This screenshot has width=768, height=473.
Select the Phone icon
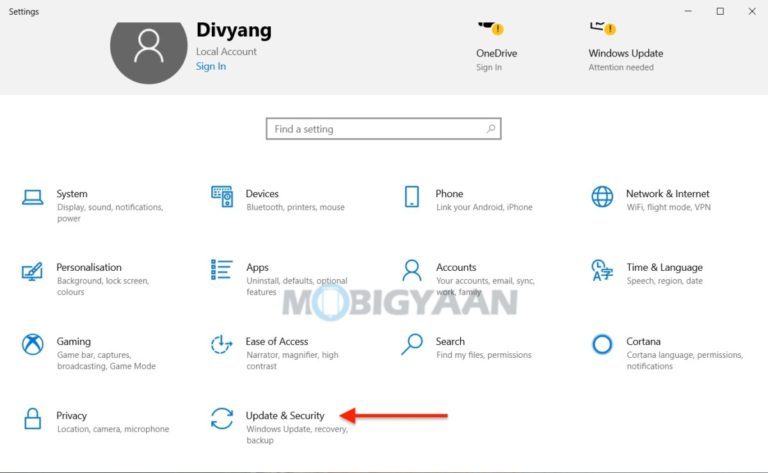(411, 197)
